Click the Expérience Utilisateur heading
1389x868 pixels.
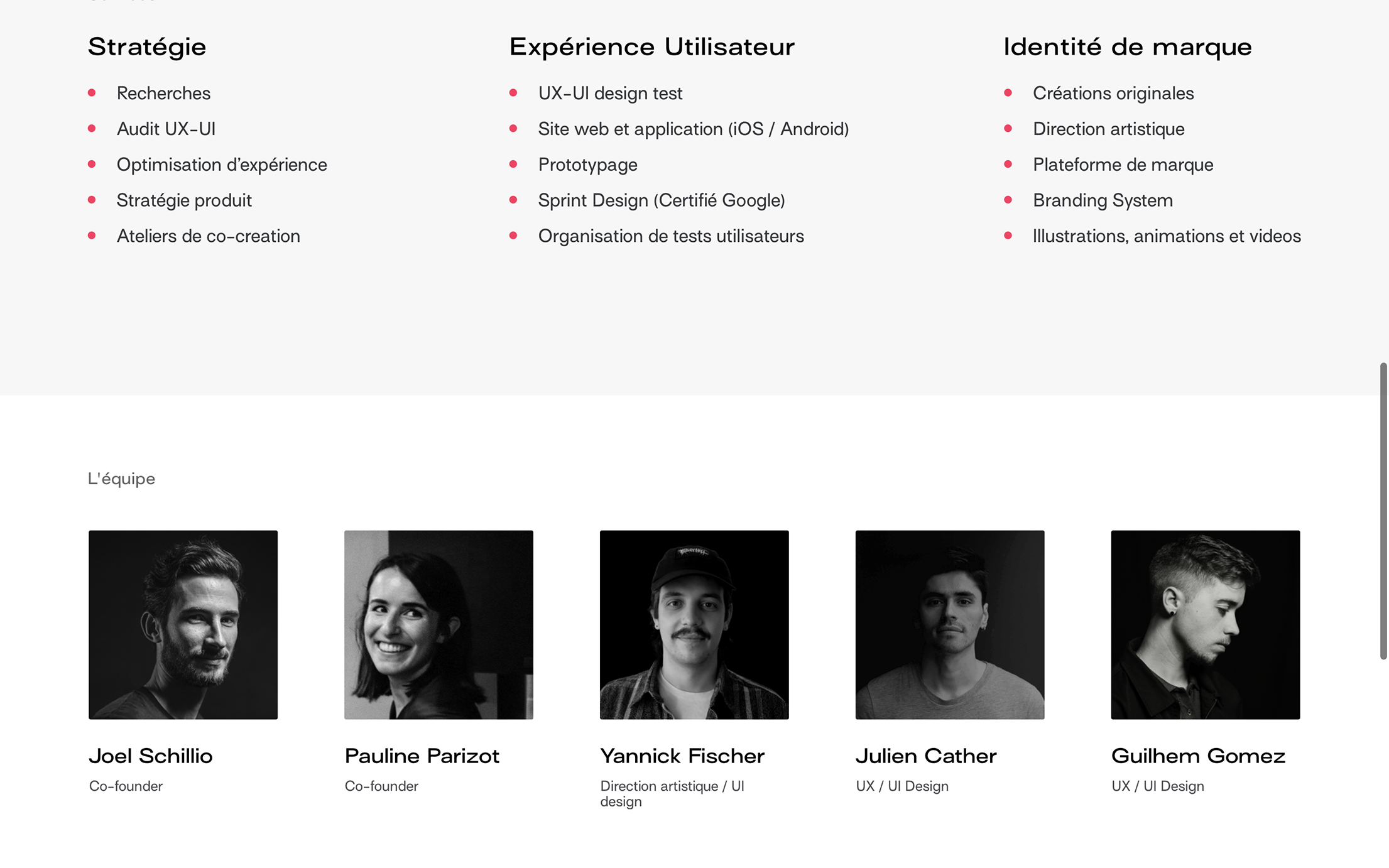coord(652,47)
